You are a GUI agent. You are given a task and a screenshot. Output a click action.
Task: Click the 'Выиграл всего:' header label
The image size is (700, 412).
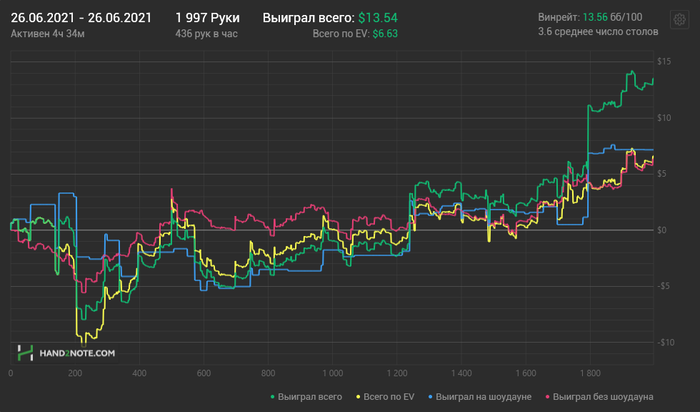(308, 18)
